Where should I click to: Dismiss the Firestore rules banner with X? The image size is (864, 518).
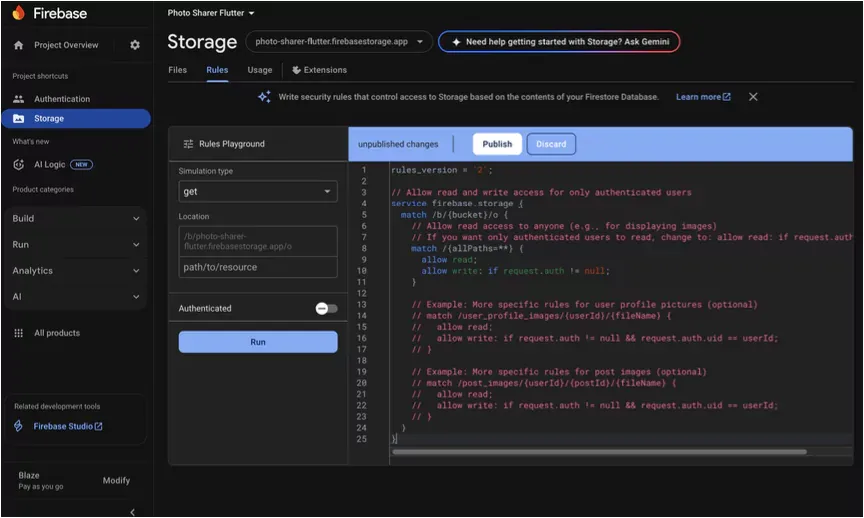[x=753, y=97]
